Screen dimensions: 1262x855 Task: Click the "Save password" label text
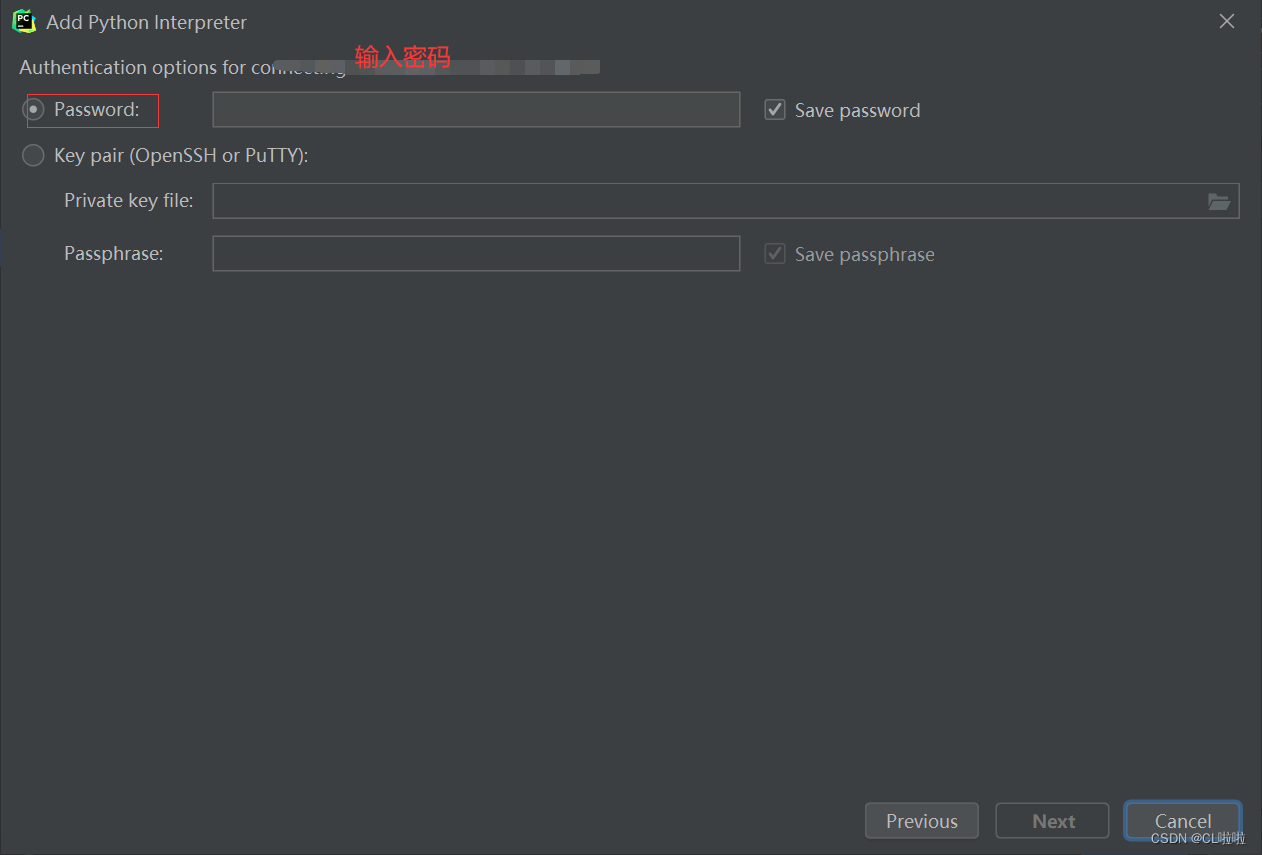point(857,111)
